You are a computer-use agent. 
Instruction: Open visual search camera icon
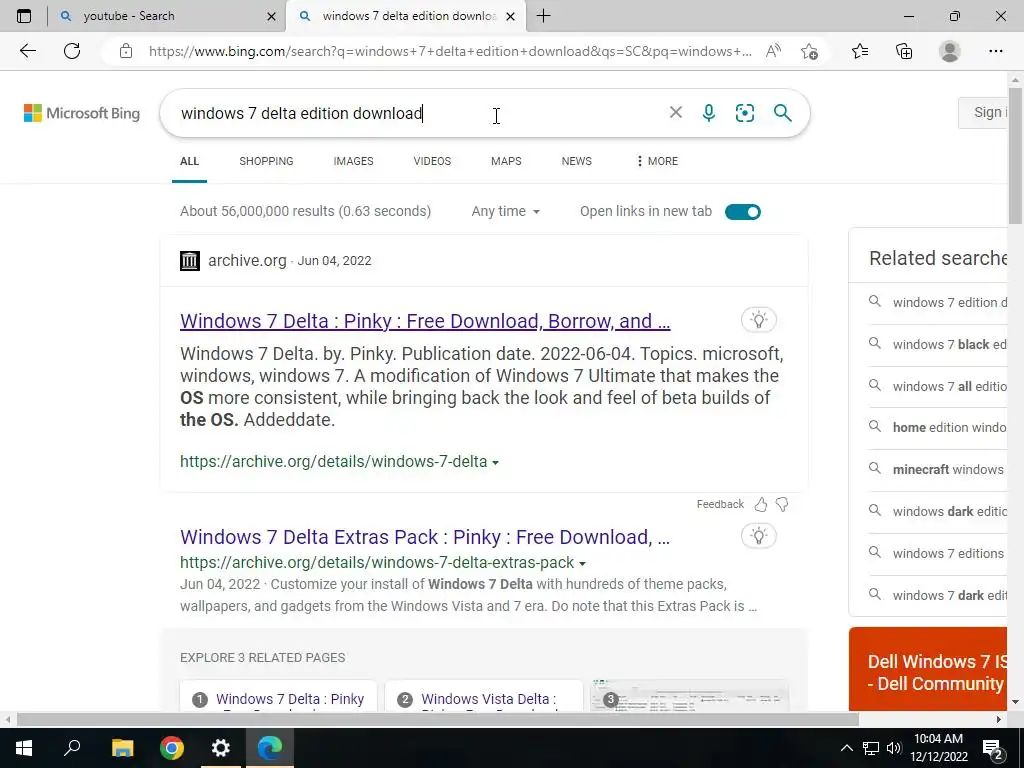click(x=744, y=113)
